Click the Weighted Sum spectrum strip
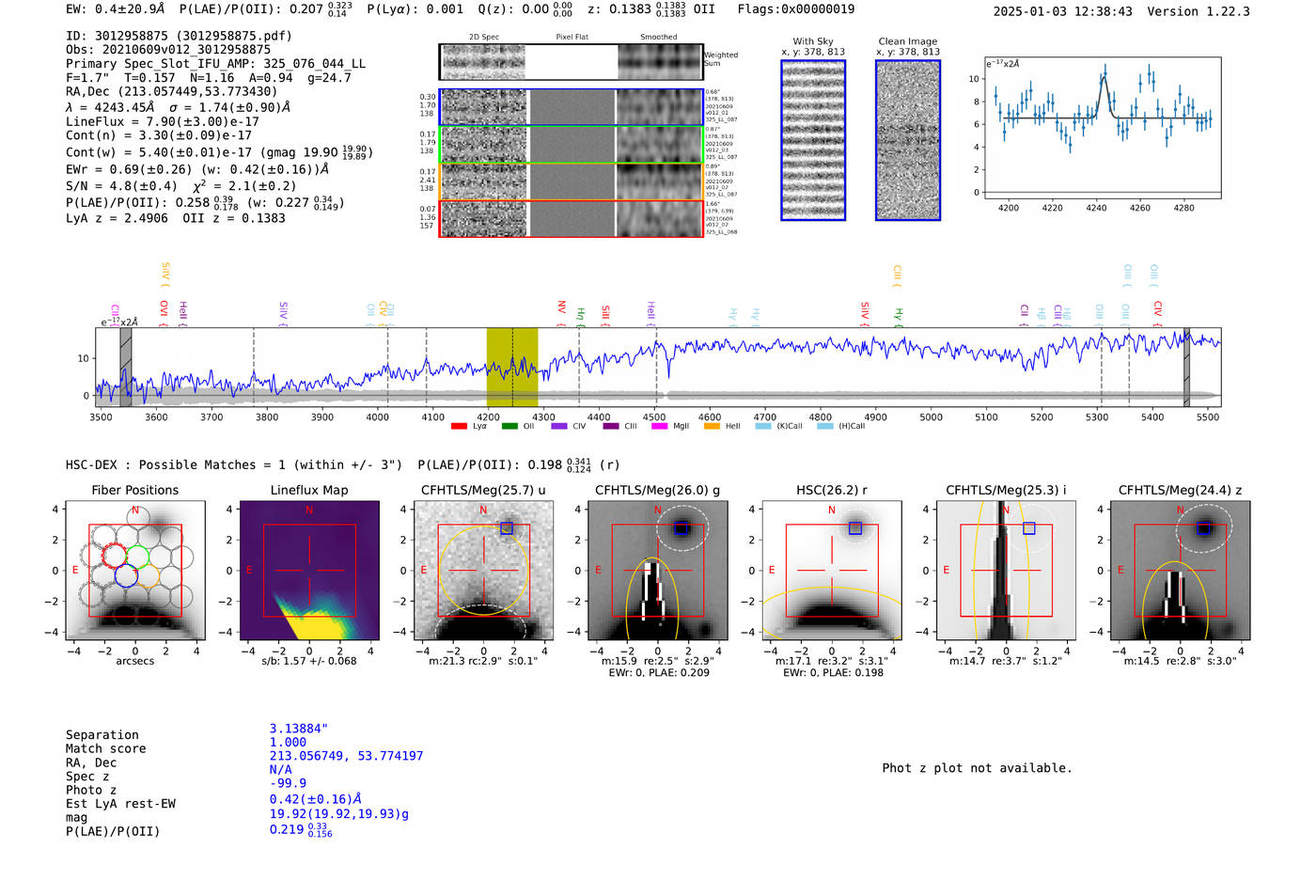This screenshot has width=1316, height=896. point(571,62)
